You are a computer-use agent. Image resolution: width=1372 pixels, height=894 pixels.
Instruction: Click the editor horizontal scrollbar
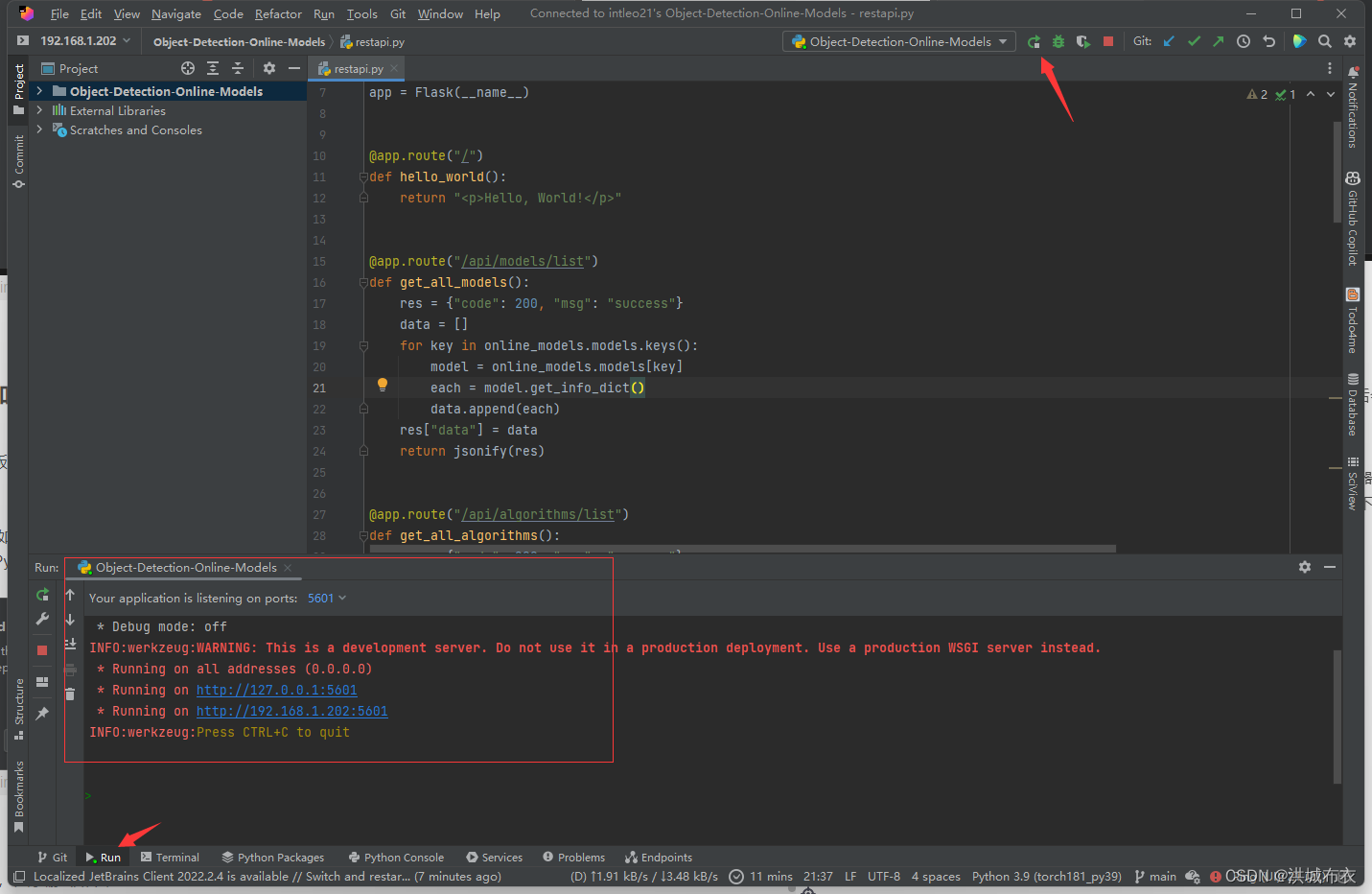pos(743,550)
